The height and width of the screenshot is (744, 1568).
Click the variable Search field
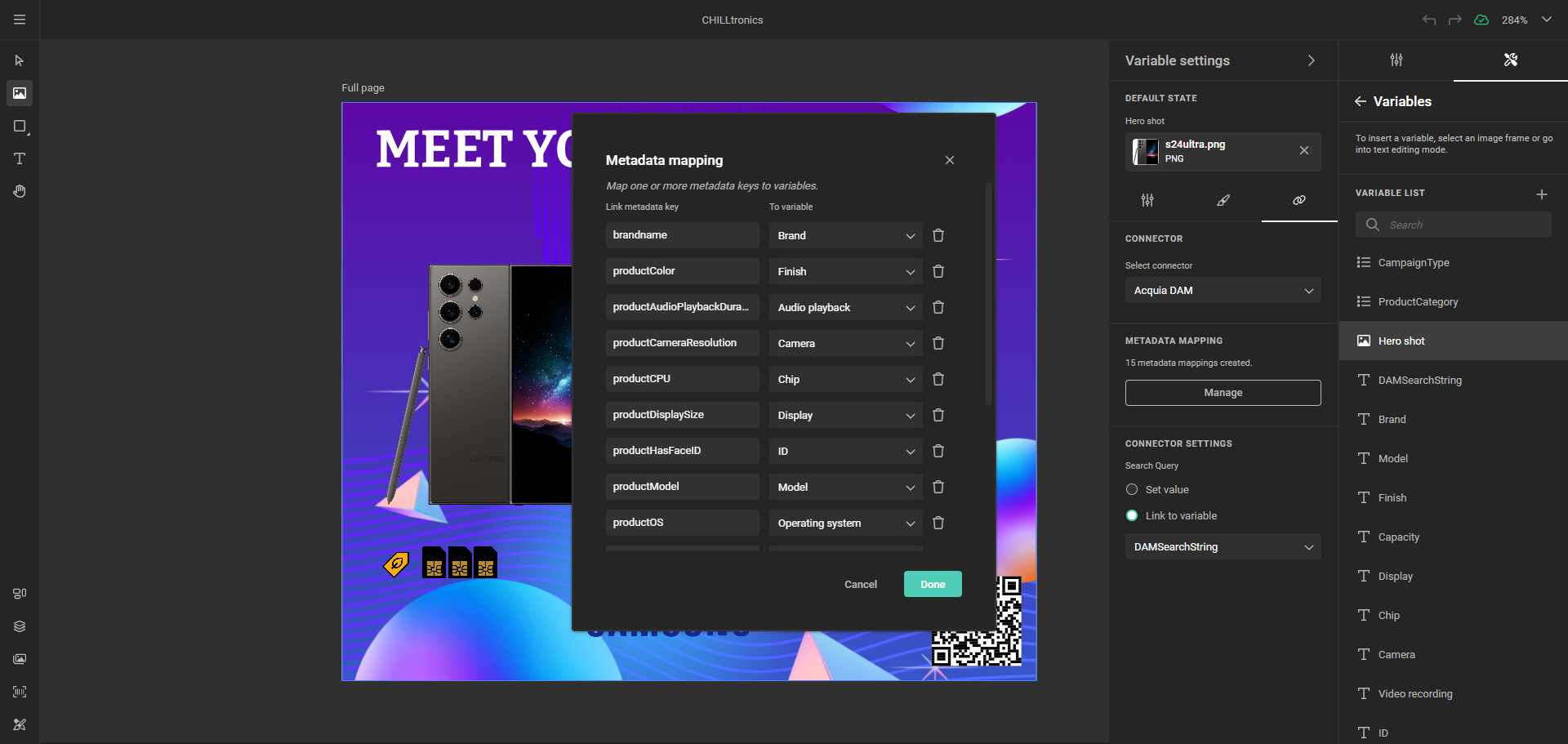pos(1454,225)
